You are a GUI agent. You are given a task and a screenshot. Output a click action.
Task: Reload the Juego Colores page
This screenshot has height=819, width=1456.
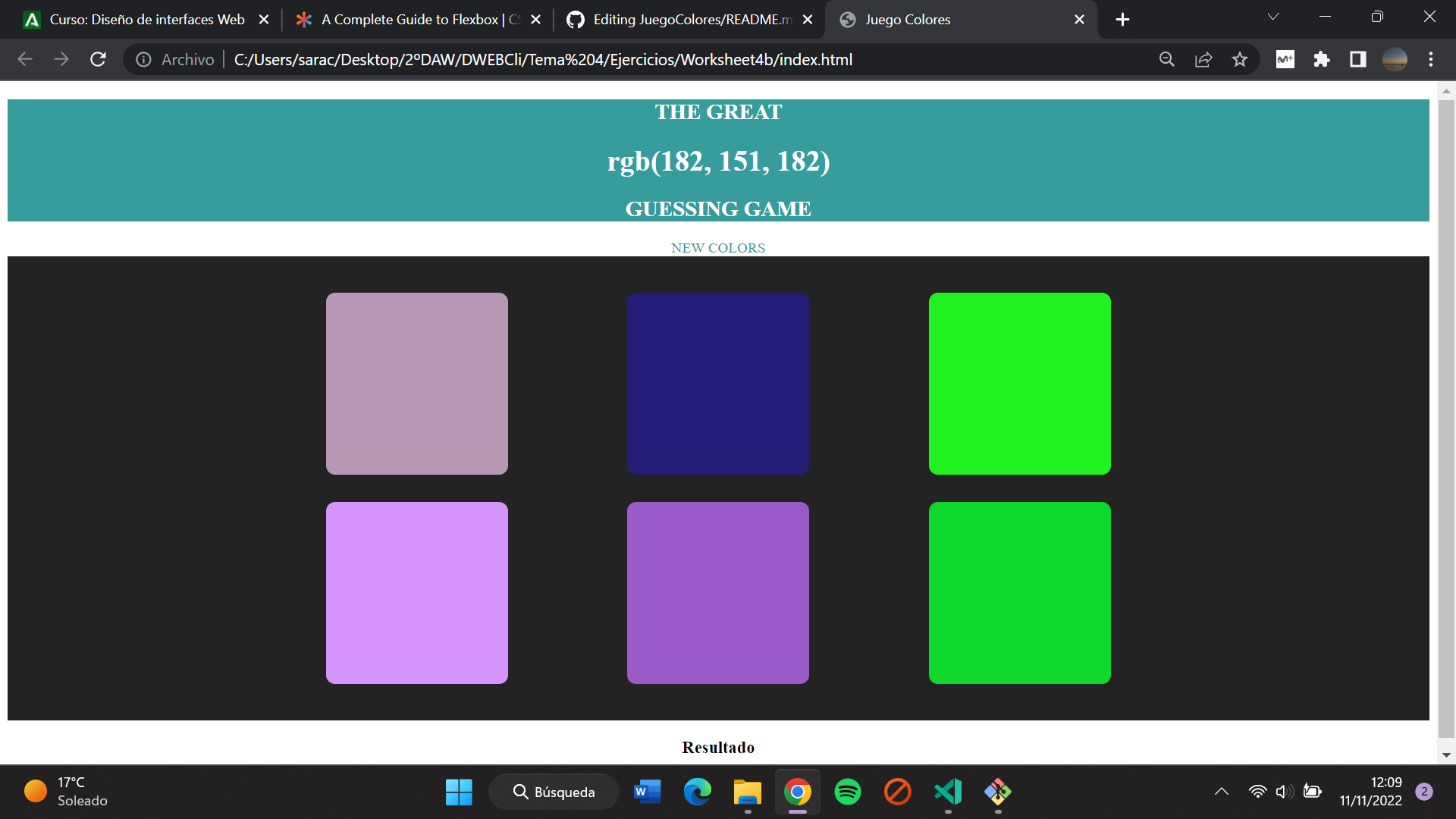98,59
